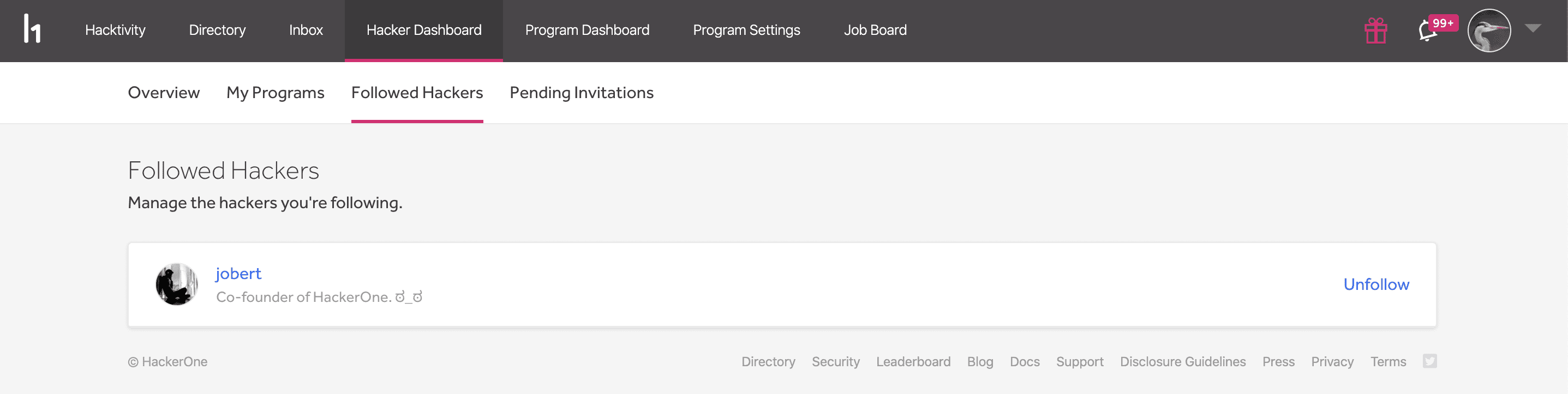Open the Job Board page

(x=875, y=31)
